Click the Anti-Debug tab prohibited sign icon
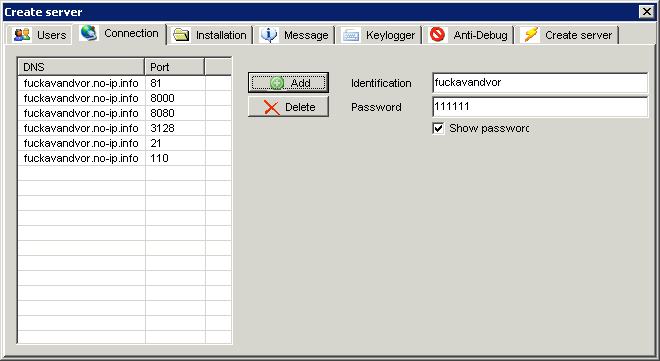The width and height of the screenshot is (660, 361). point(437,34)
